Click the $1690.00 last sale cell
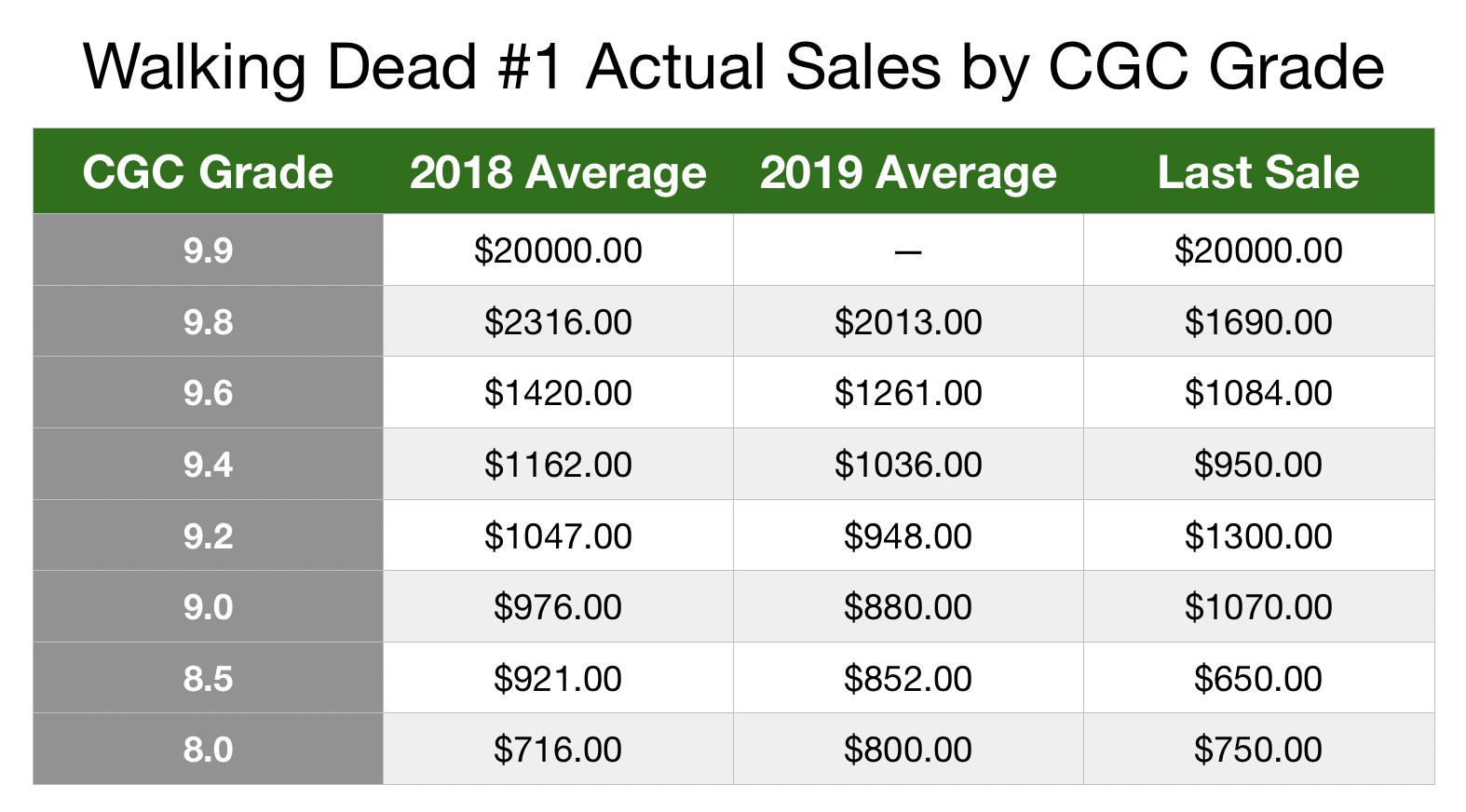 coord(1258,322)
